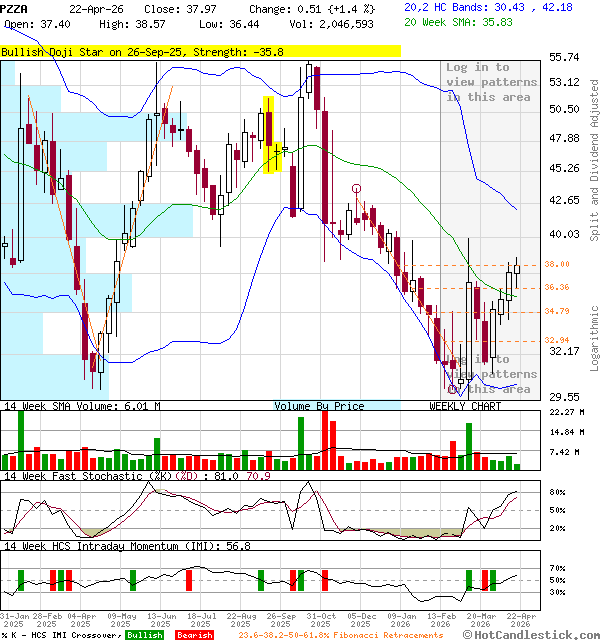Click the 32.94 Fibonacci level label
This screenshot has height=640, width=600.
tap(557, 340)
